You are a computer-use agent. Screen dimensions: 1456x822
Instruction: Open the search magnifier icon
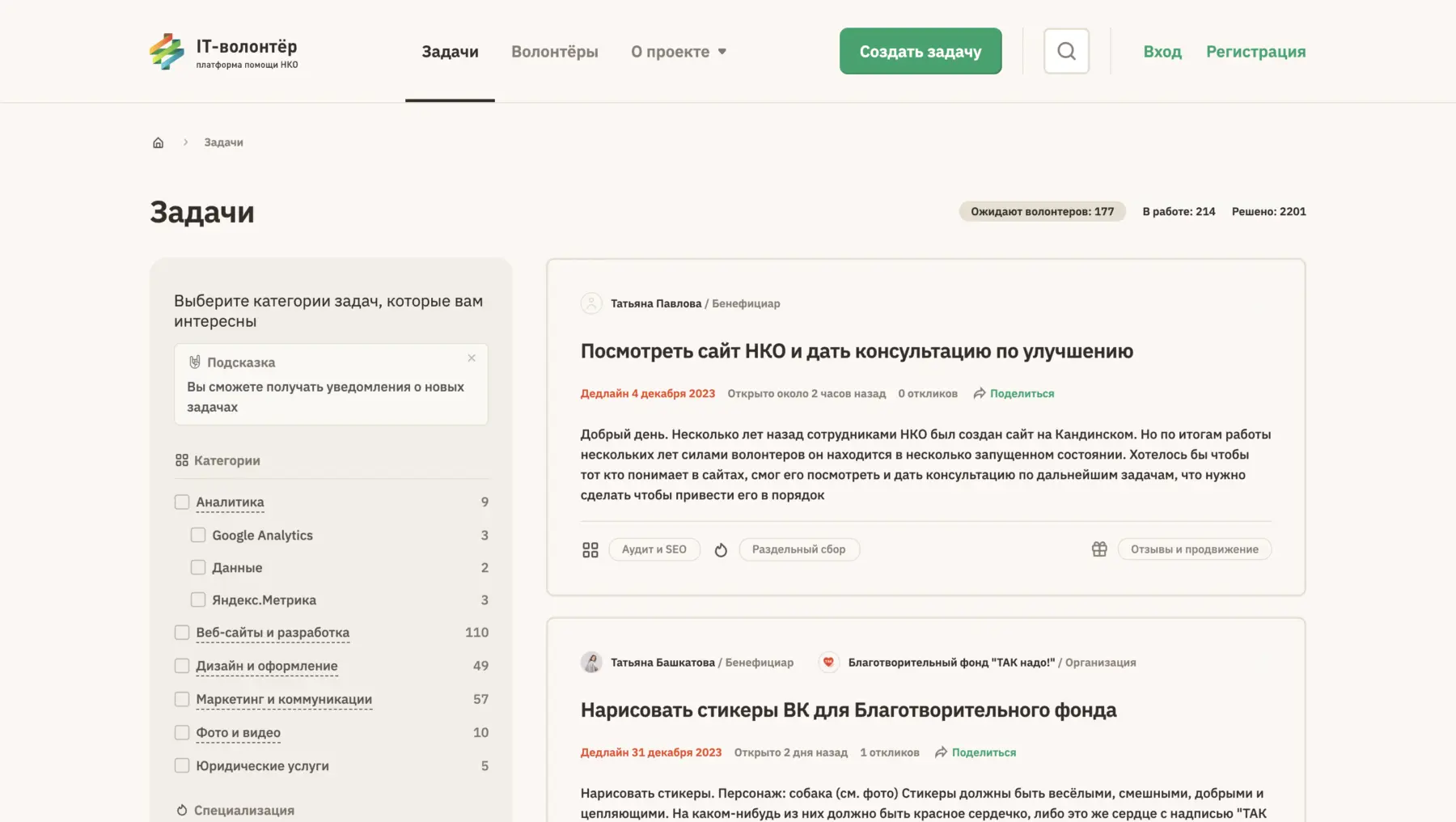(1066, 51)
